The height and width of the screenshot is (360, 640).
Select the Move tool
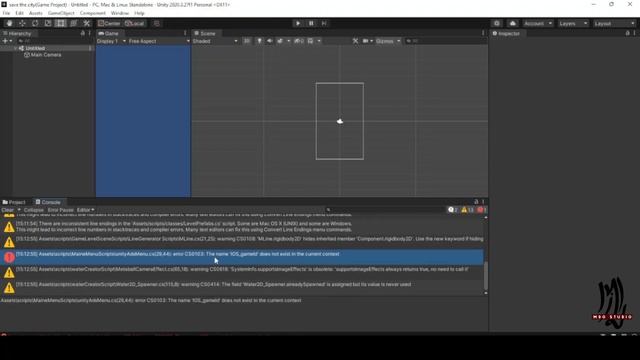coord(22,23)
